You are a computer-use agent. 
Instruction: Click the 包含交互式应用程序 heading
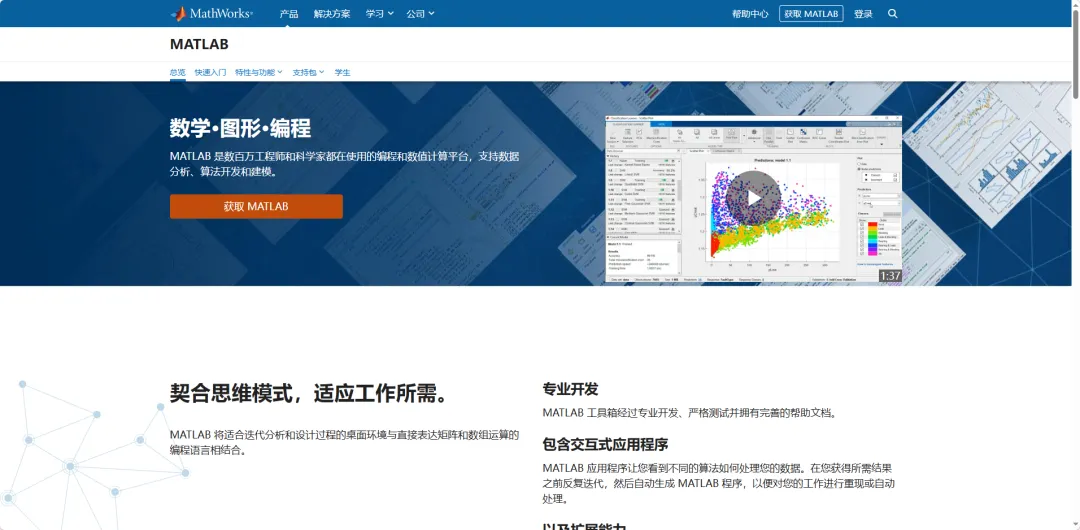[605, 444]
